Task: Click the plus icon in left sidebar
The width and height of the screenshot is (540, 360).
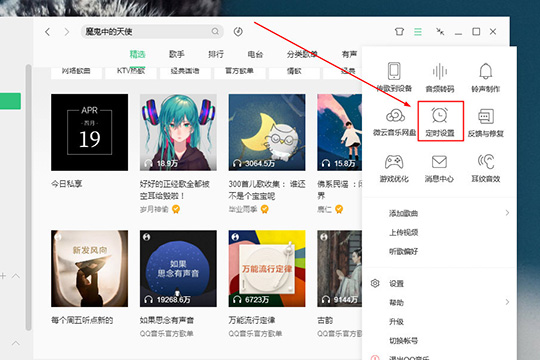Action: [x=3, y=276]
